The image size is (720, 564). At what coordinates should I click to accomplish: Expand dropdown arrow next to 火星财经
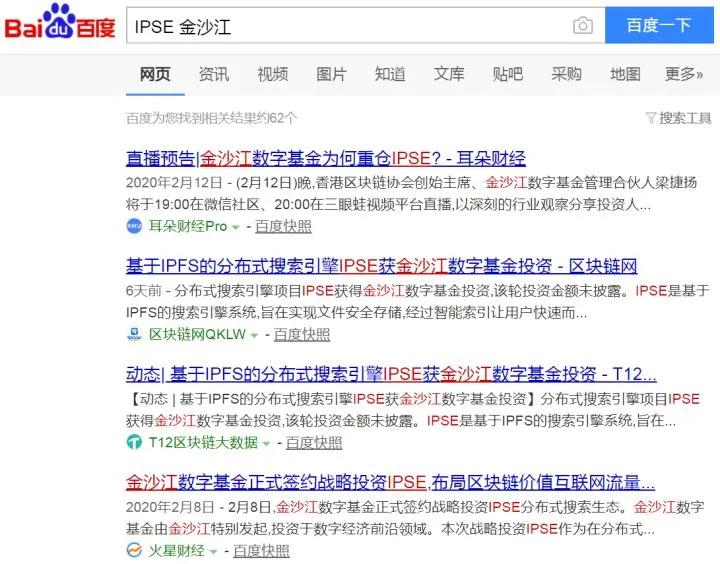213,551
